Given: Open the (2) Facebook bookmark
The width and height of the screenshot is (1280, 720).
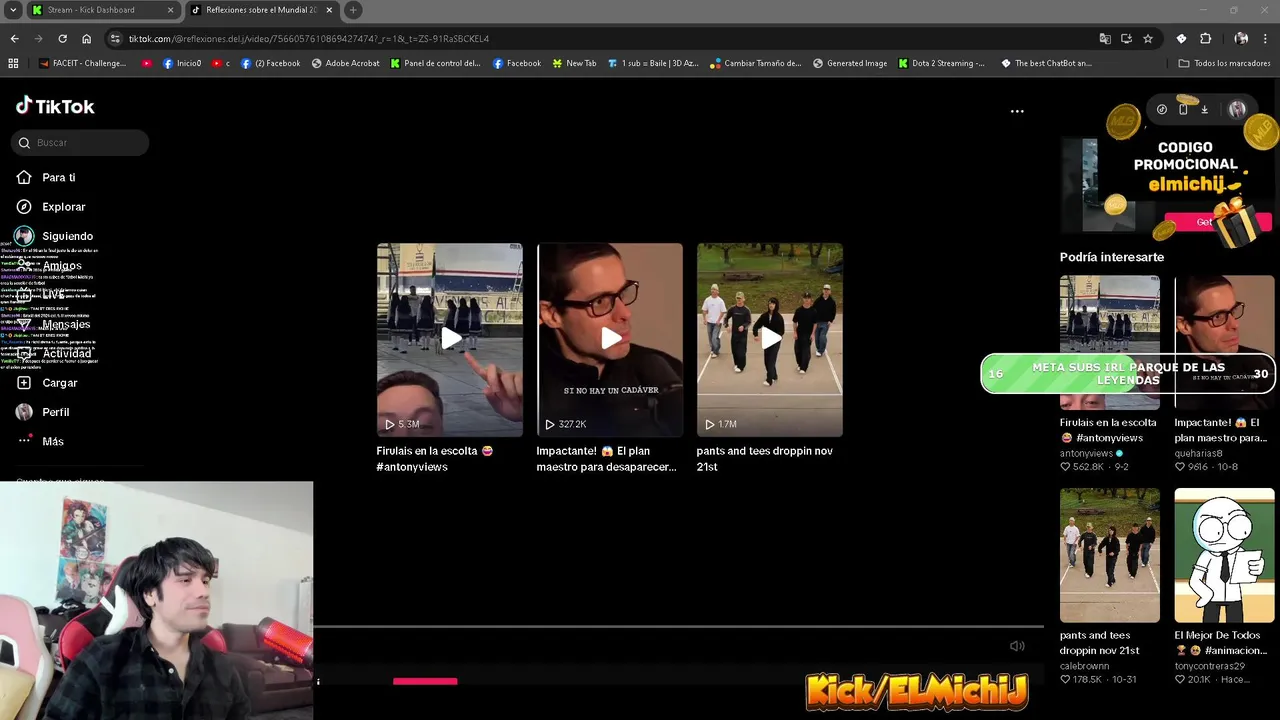Looking at the screenshot, I should (270, 63).
